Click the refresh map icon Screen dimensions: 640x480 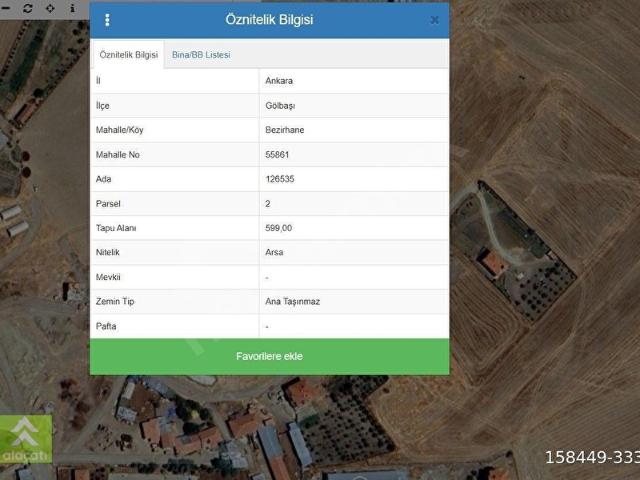click(x=27, y=8)
